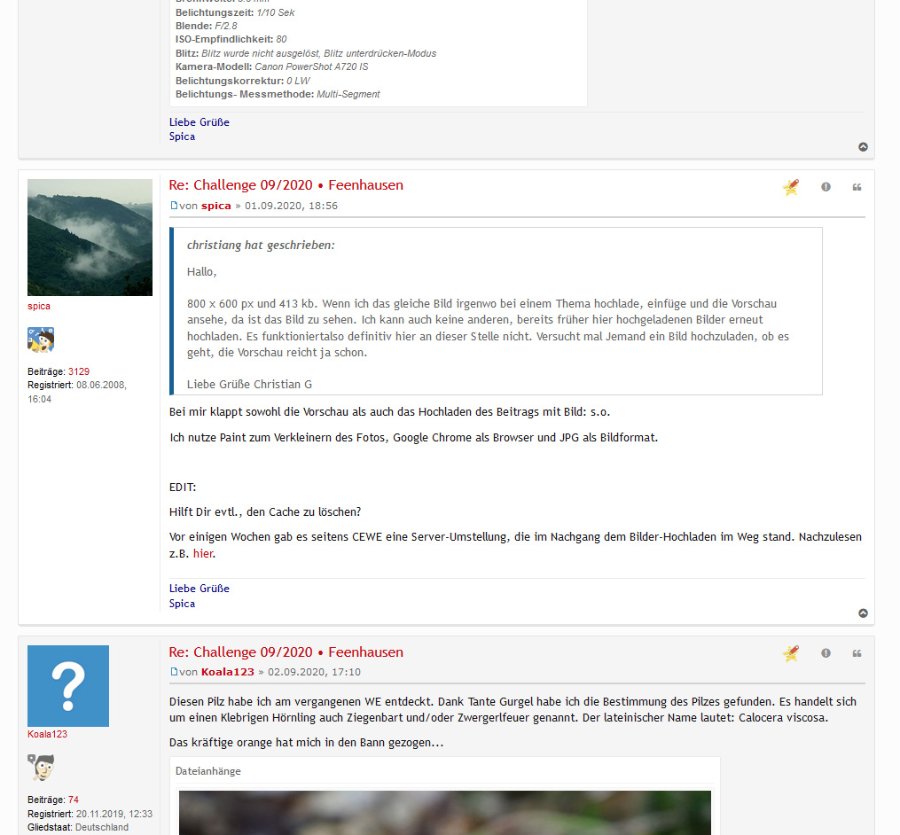This screenshot has height=835, width=900.
Task: Jump to top using arrow below spica's post
Action: click(x=863, y=613)
